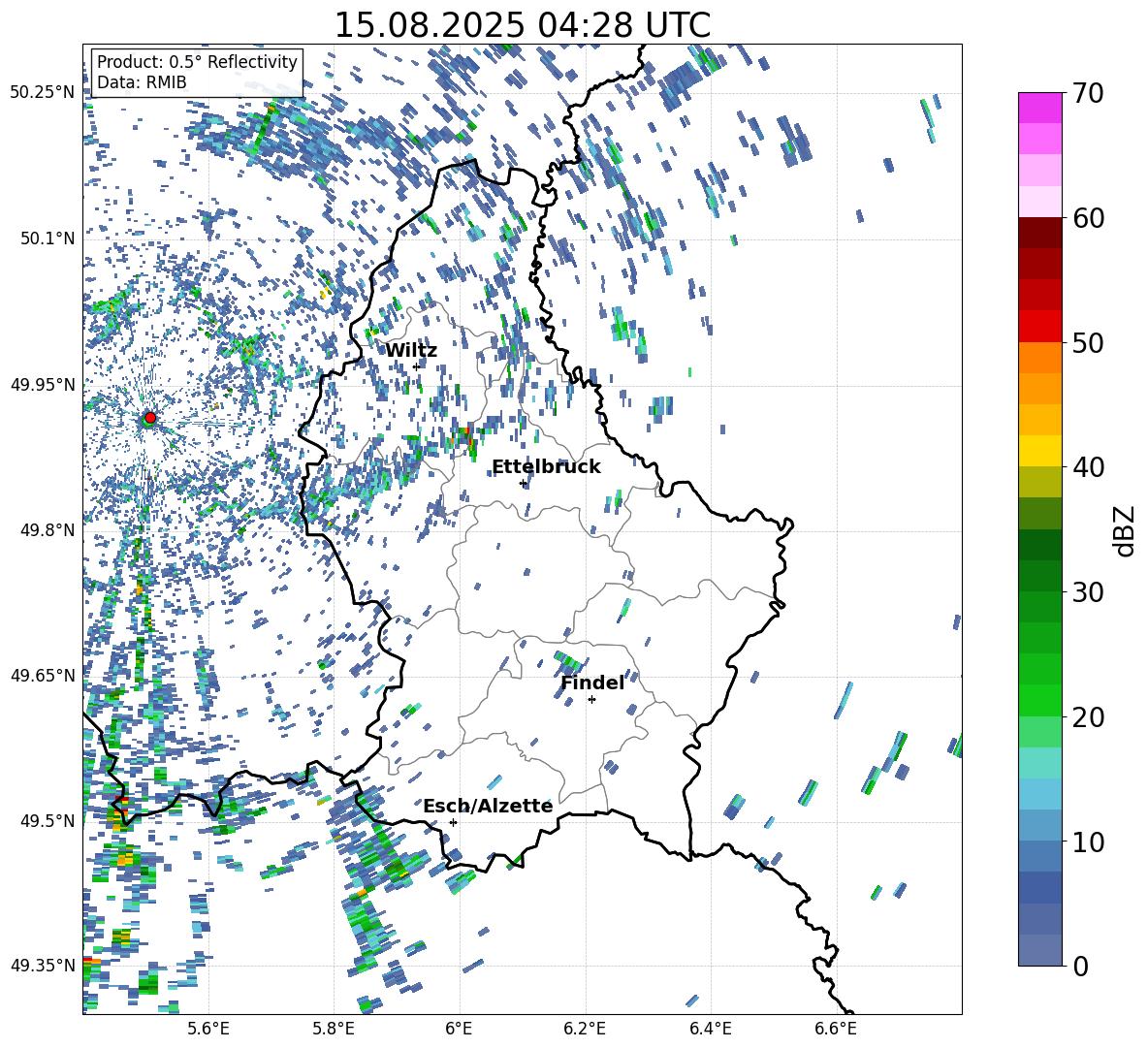Click the 6.6°E longitude label
The height and width of the screenshot is (1048, 1148).
tap(836, 1029)
